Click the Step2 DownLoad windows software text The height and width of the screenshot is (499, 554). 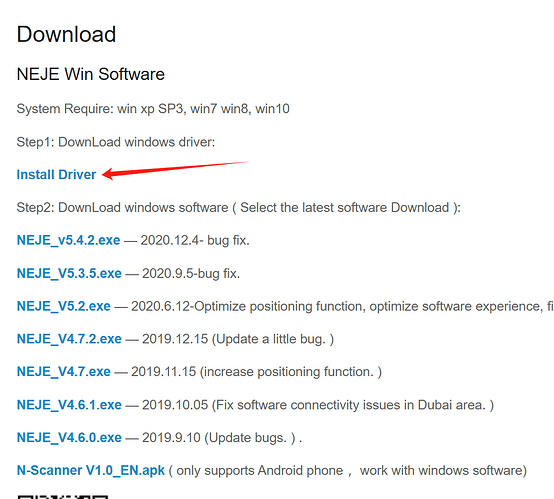point(238,207)
